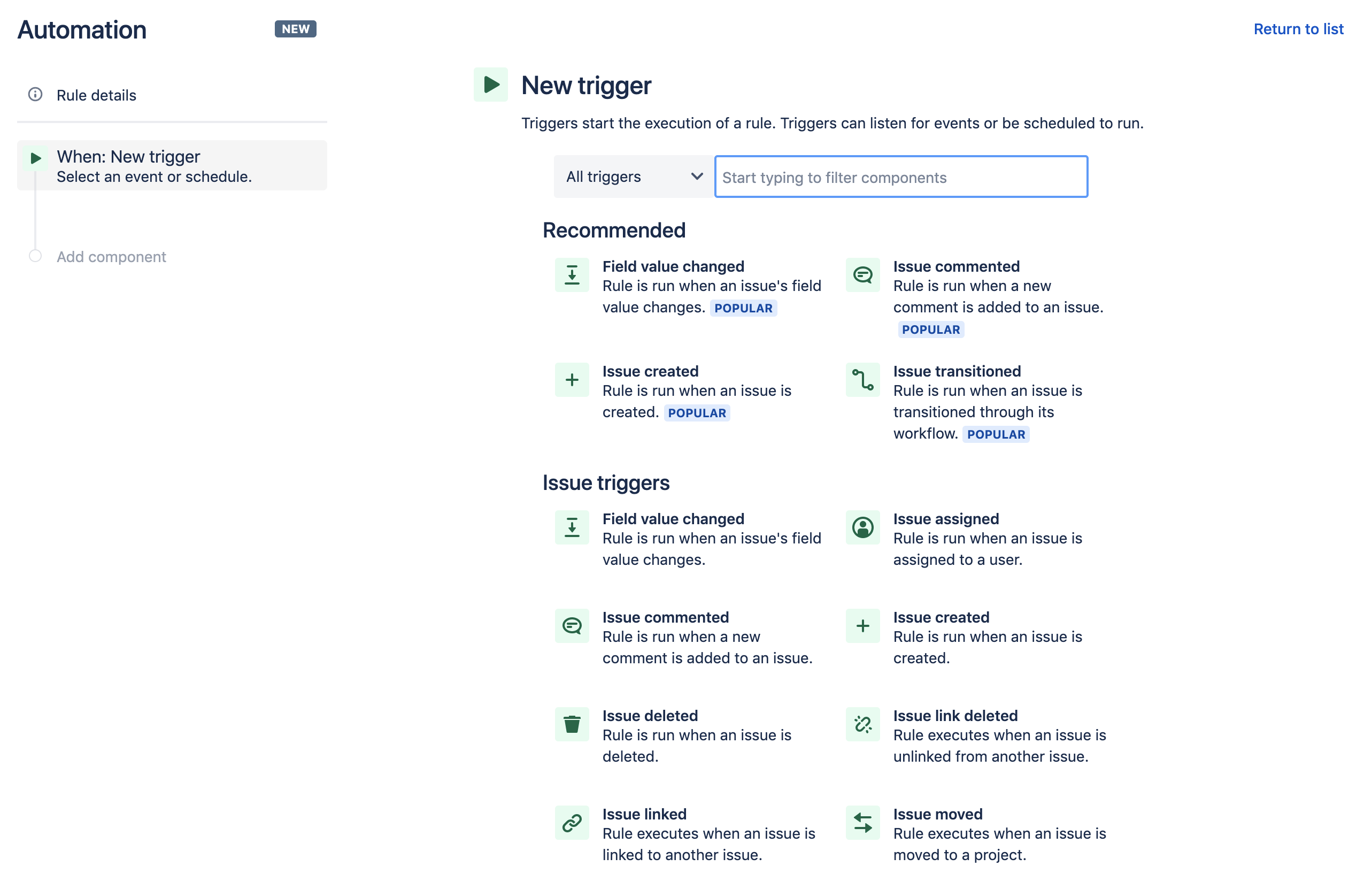Screen dimensions: 1372x889
Task: Open the All triggers dropdown
Action: (633, 177)
